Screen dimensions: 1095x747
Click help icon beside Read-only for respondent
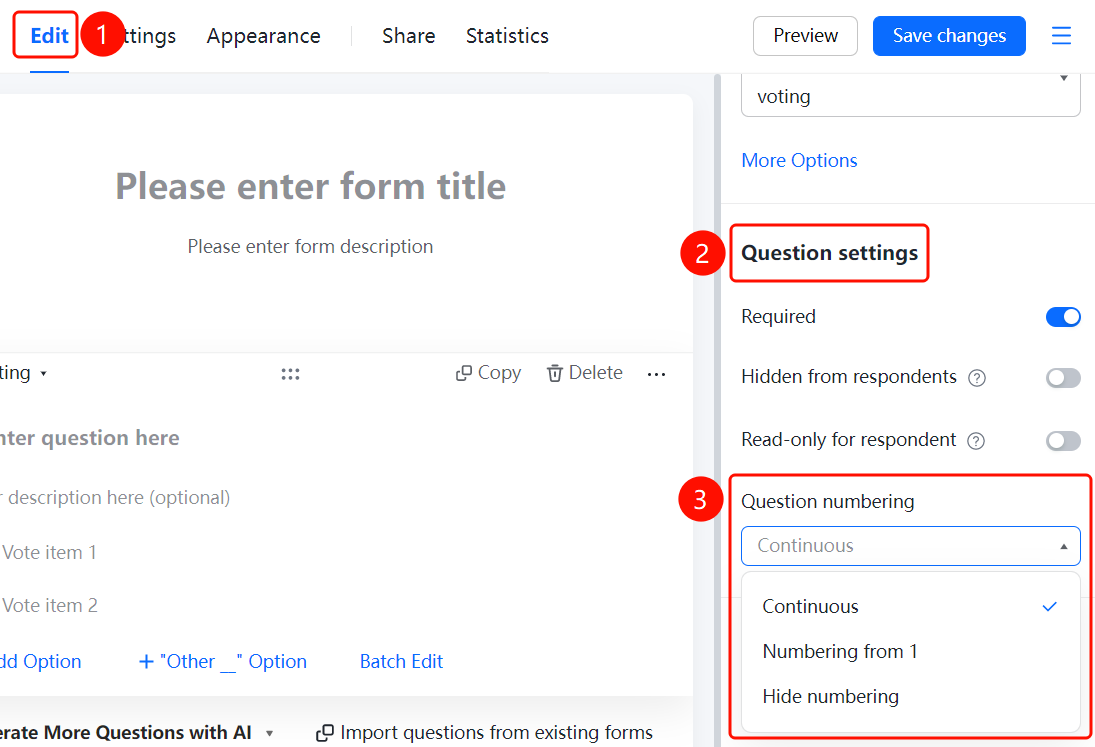[976, 441]
